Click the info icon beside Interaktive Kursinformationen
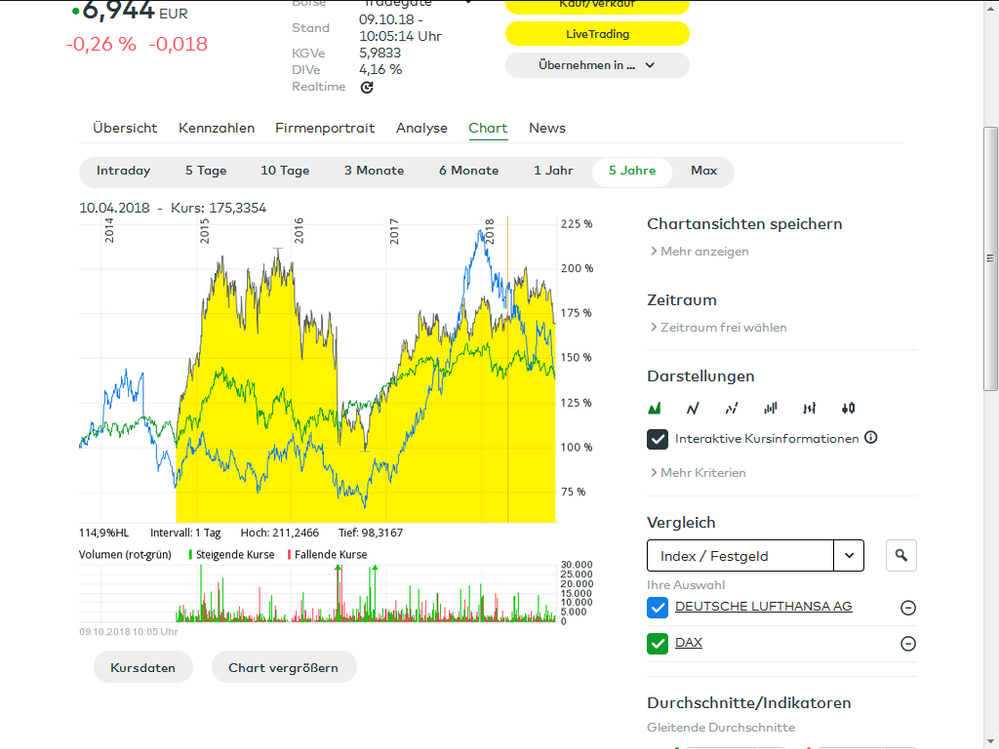This screenshot has width=999, height=749. (x=871, y=437)
